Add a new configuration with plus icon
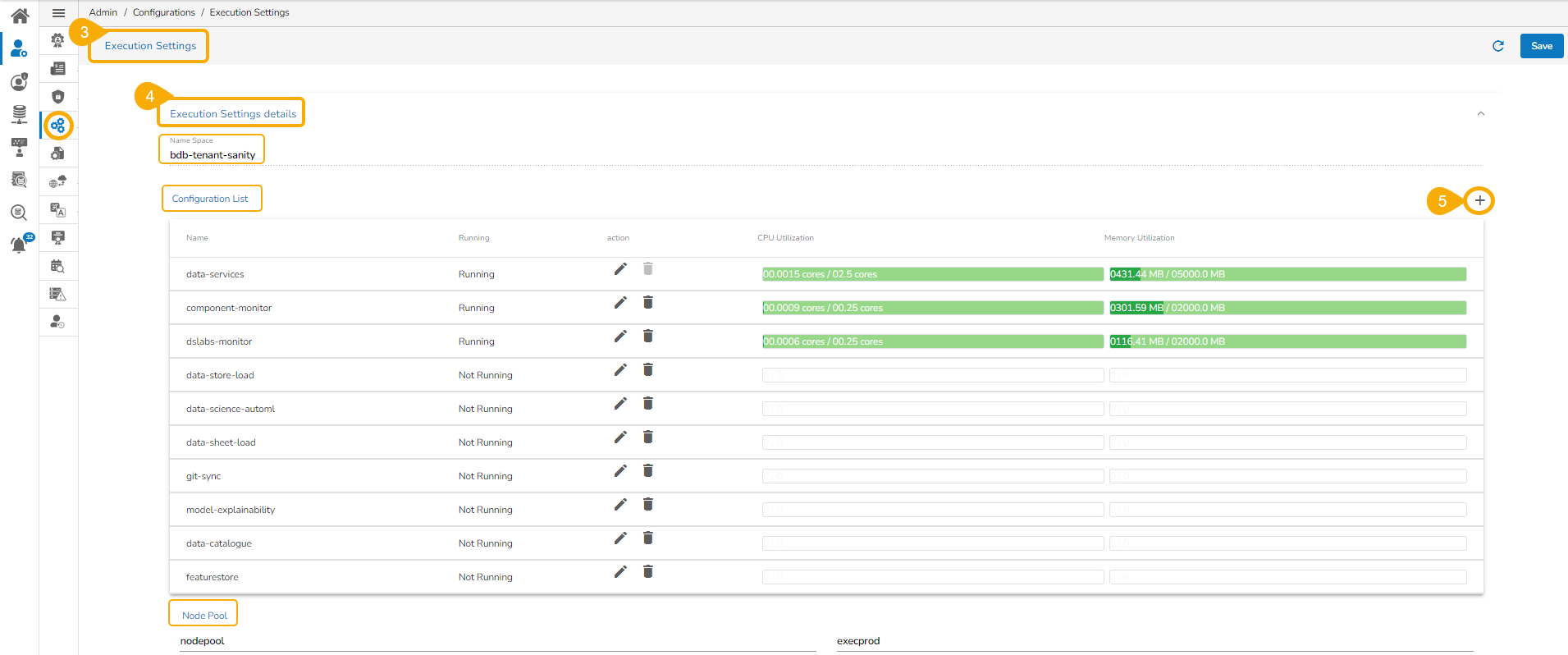Screen dimensions: 1568x655 [1479, 200]
